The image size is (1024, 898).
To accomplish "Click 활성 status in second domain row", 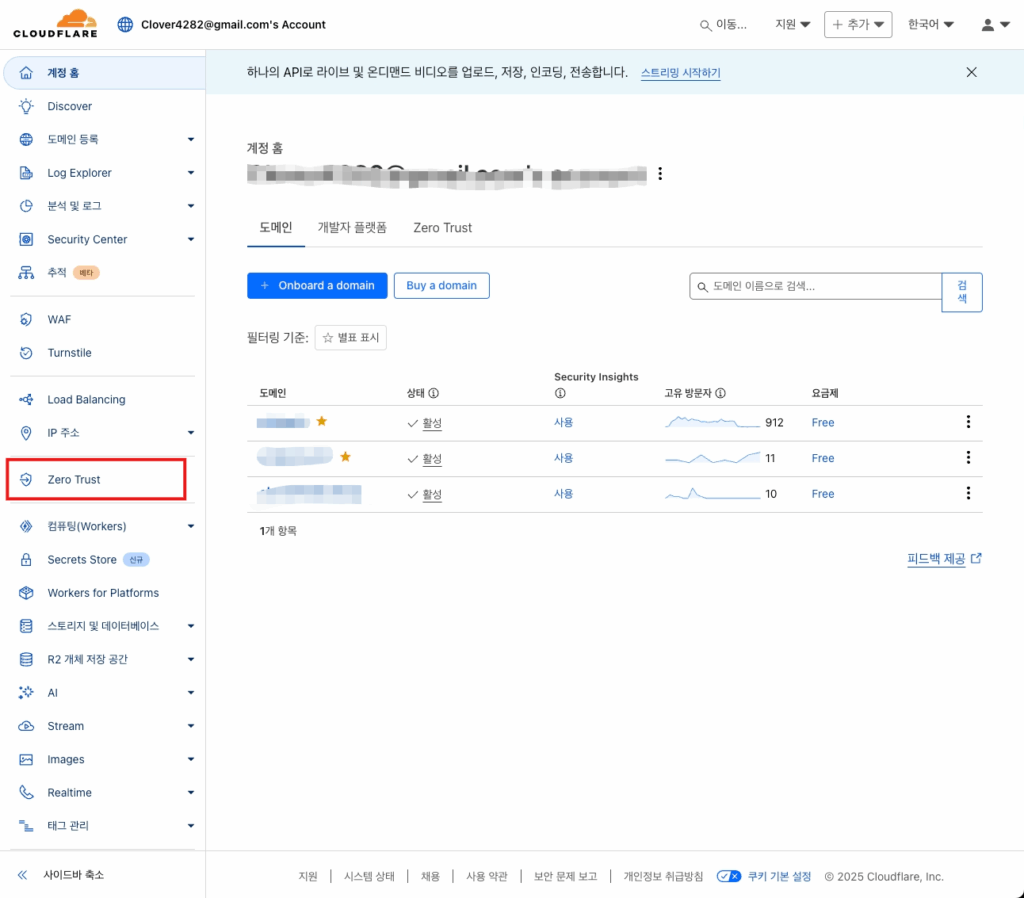I will click(432, 458).
